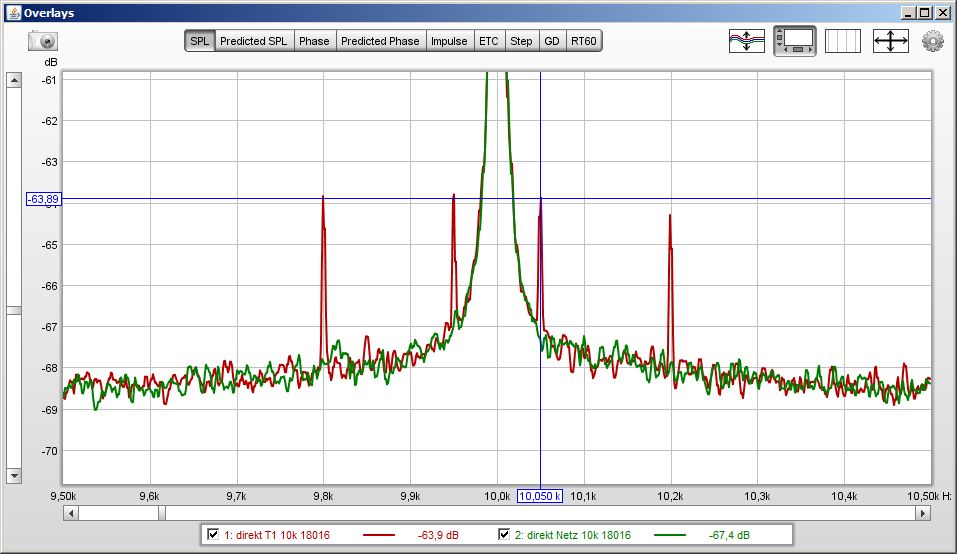This screenshot has width=957, height=554.
Task: Click the '2: direkt Netz 10k 18016' label
Action: [x=572, y=535]
